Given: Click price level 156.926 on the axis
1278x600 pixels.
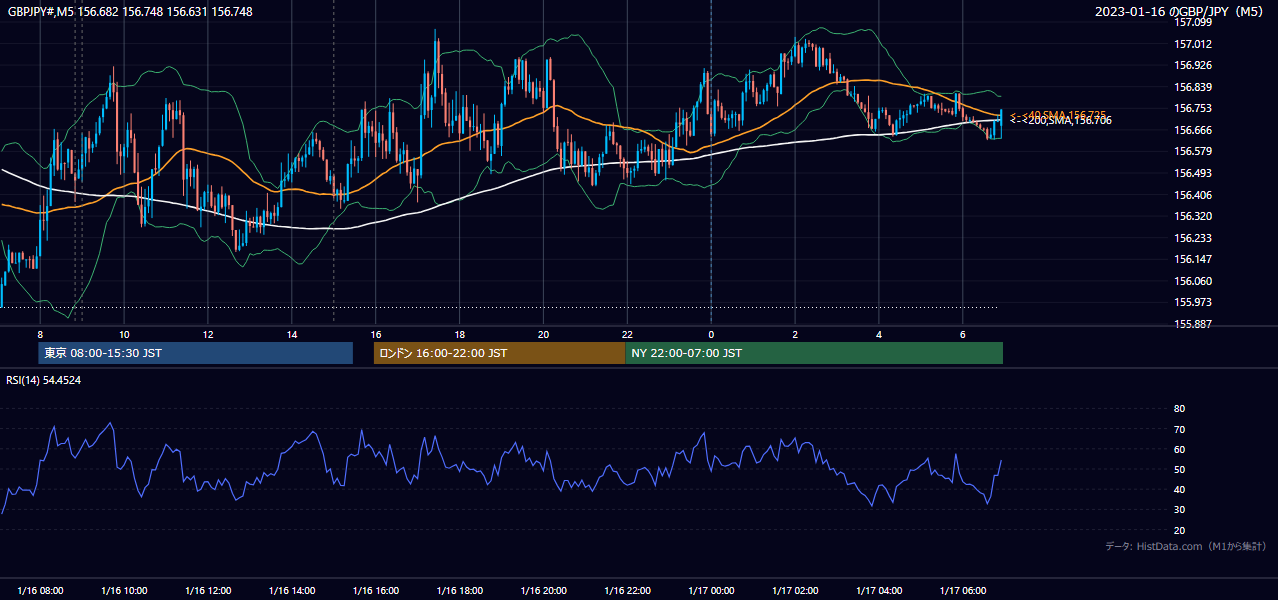Looking at the screenshot, I should click(x=1193, y=66).
